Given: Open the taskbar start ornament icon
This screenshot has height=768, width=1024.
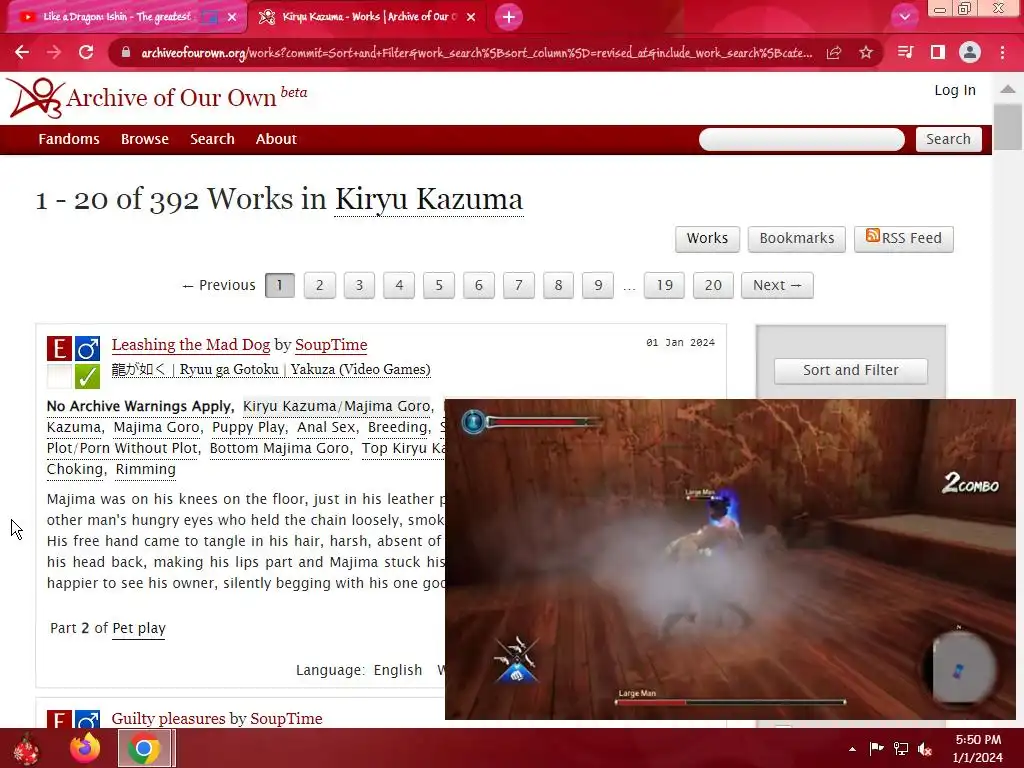Looking at the screenshot, I should tap(27, 748).
